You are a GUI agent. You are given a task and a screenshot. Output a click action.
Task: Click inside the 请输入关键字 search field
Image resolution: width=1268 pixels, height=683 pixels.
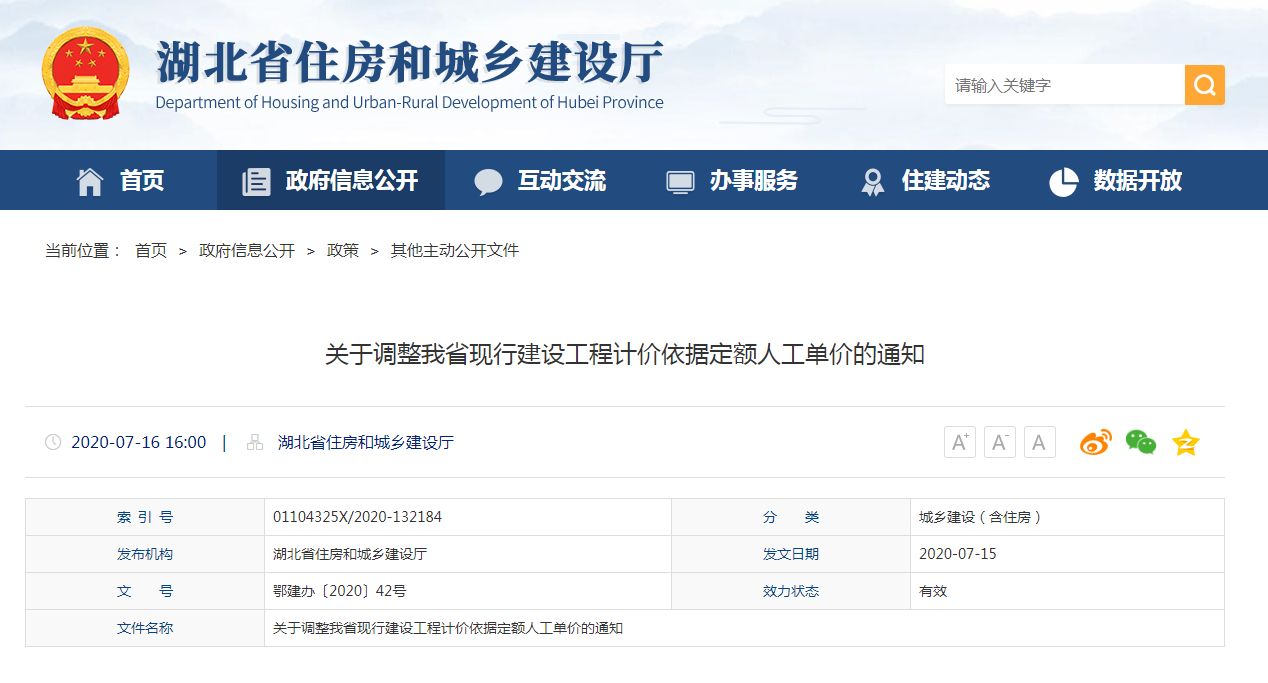tap(1060, 84)
